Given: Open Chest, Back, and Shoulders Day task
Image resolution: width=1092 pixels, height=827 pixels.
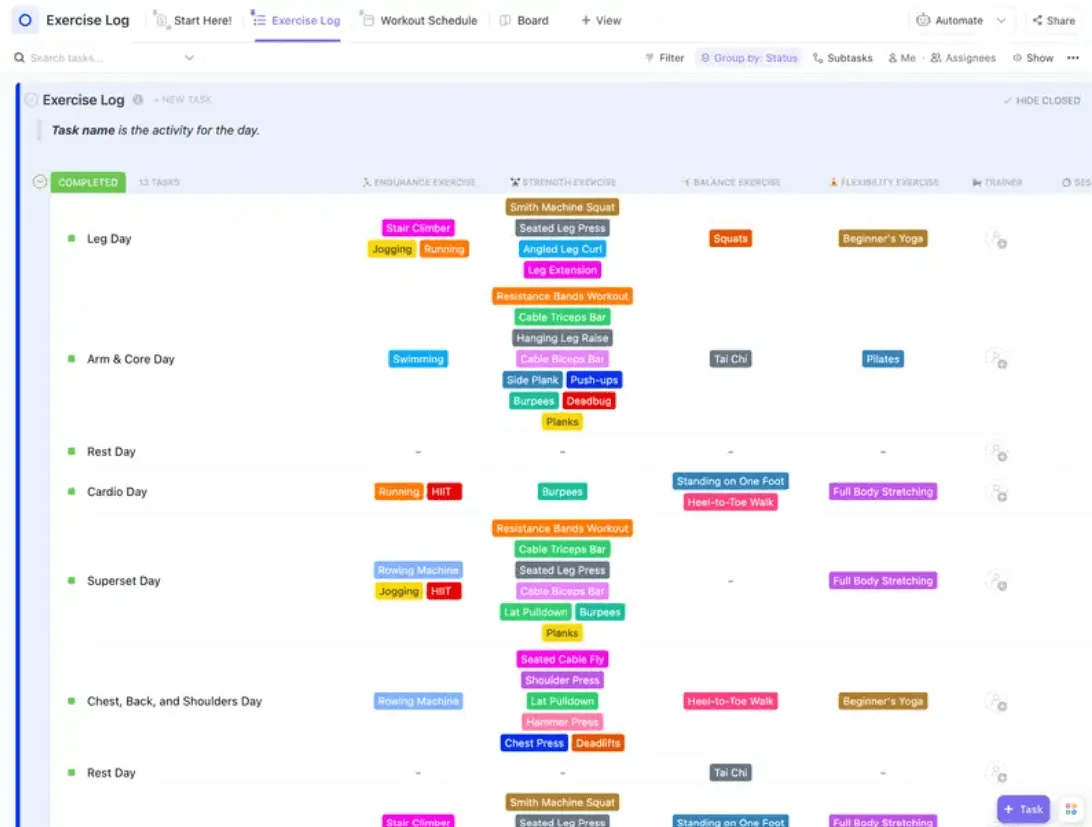Looking at the screenshot, I should (x=174, y=701).
